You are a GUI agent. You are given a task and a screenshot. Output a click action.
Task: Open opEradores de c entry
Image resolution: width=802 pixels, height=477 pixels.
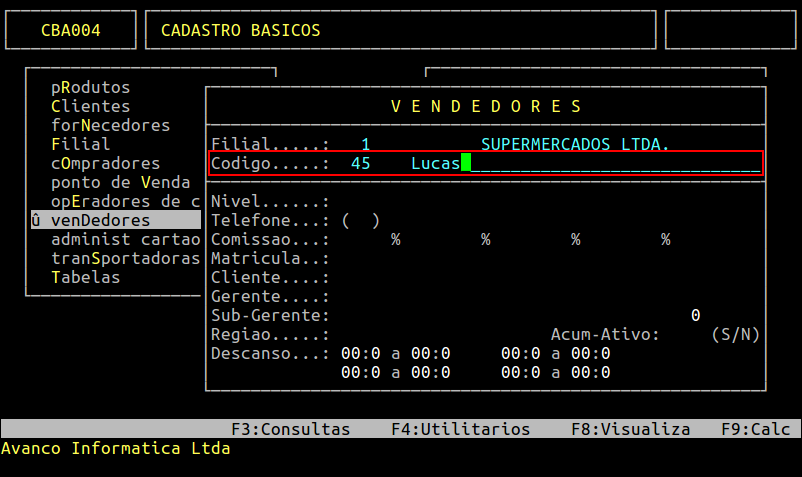tap(125, 201)
